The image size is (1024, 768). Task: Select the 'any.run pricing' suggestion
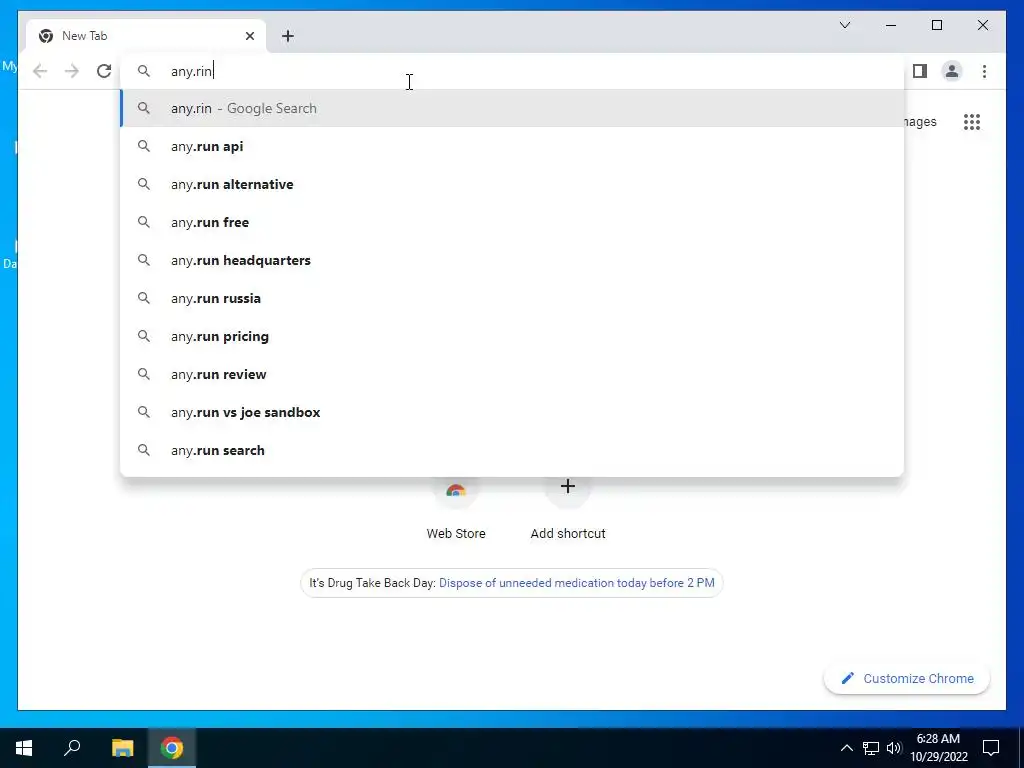tap(512, 336)
